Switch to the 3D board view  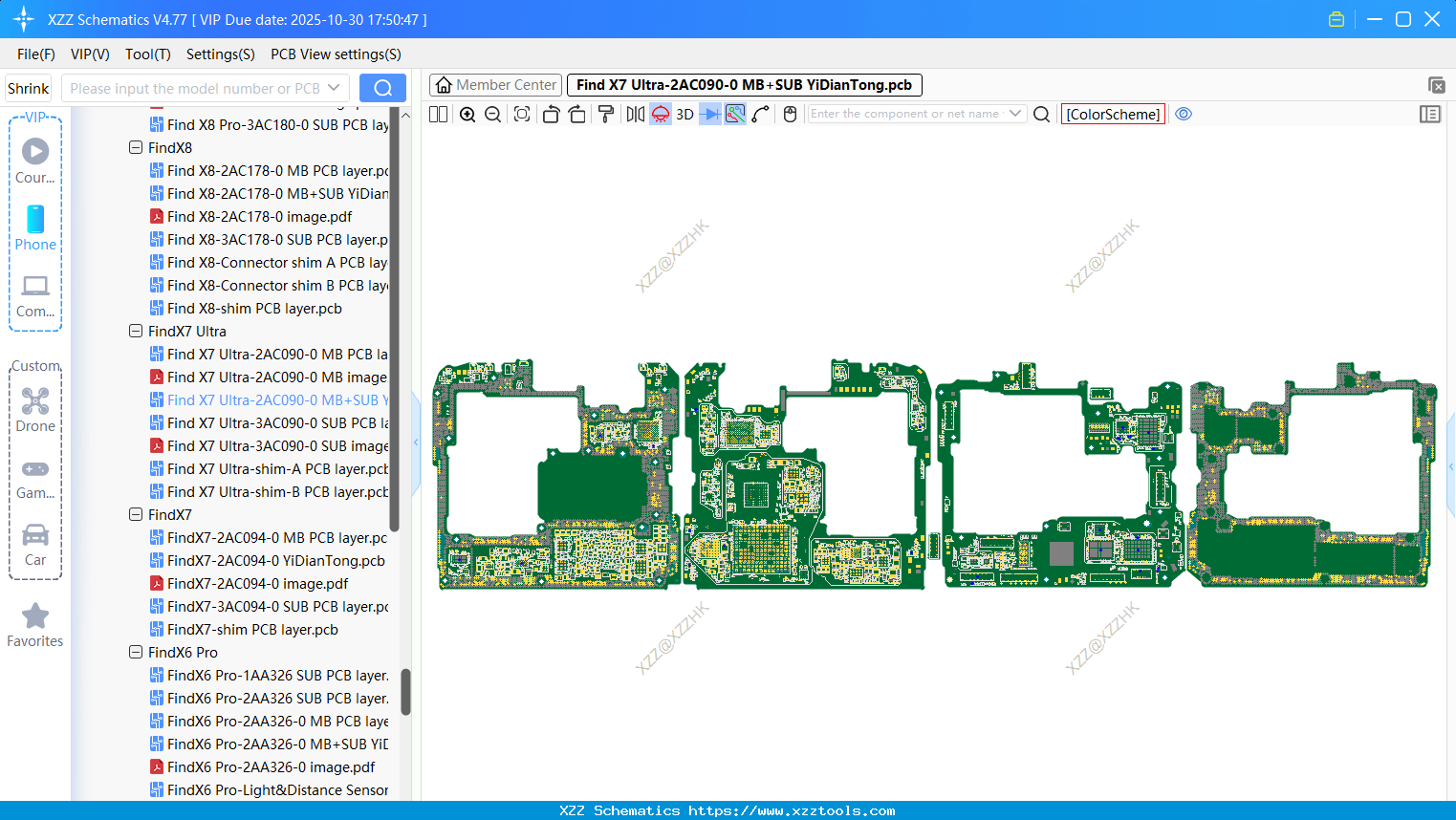(685, 115)
